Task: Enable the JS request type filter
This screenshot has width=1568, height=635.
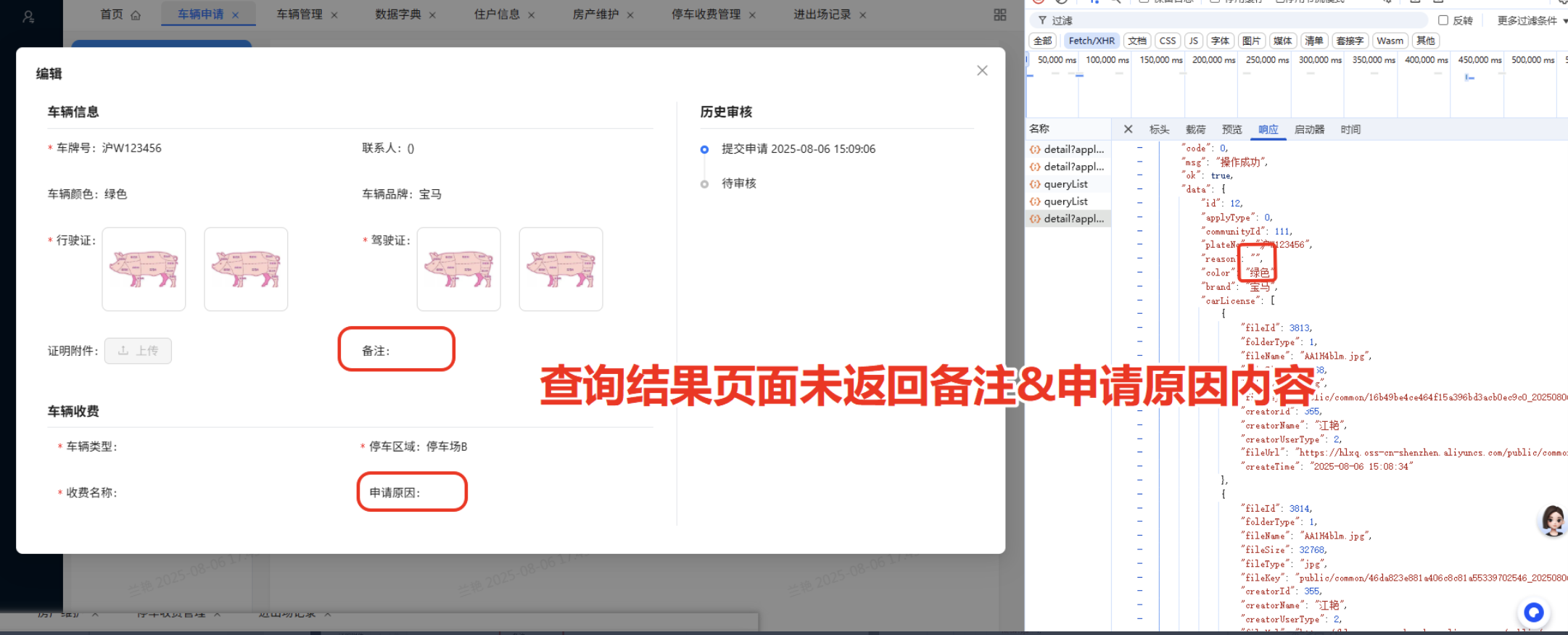Action: pyautogui.click(x=1193, y=41)
